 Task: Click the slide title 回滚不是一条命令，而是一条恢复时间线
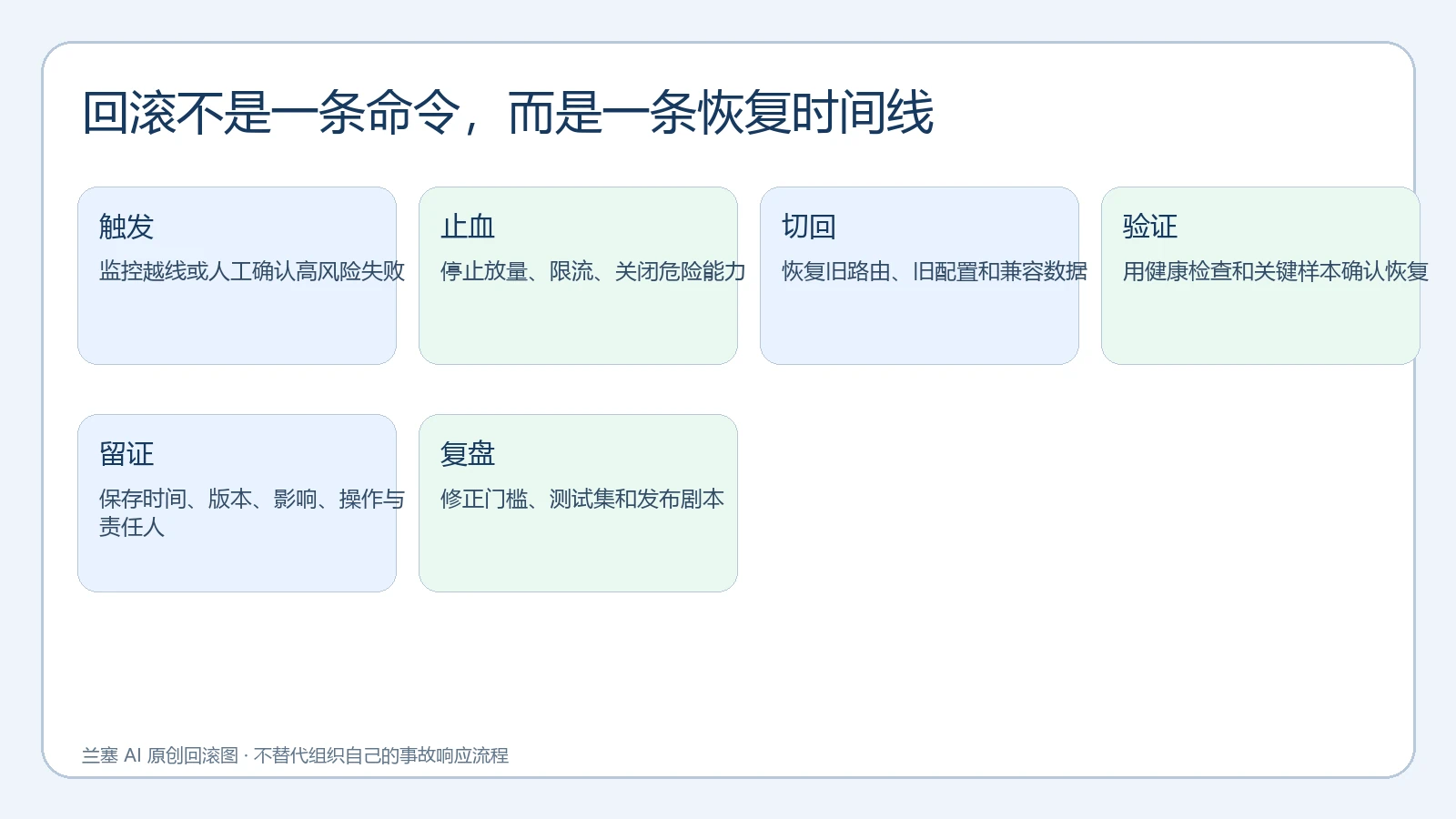point(508,113)
